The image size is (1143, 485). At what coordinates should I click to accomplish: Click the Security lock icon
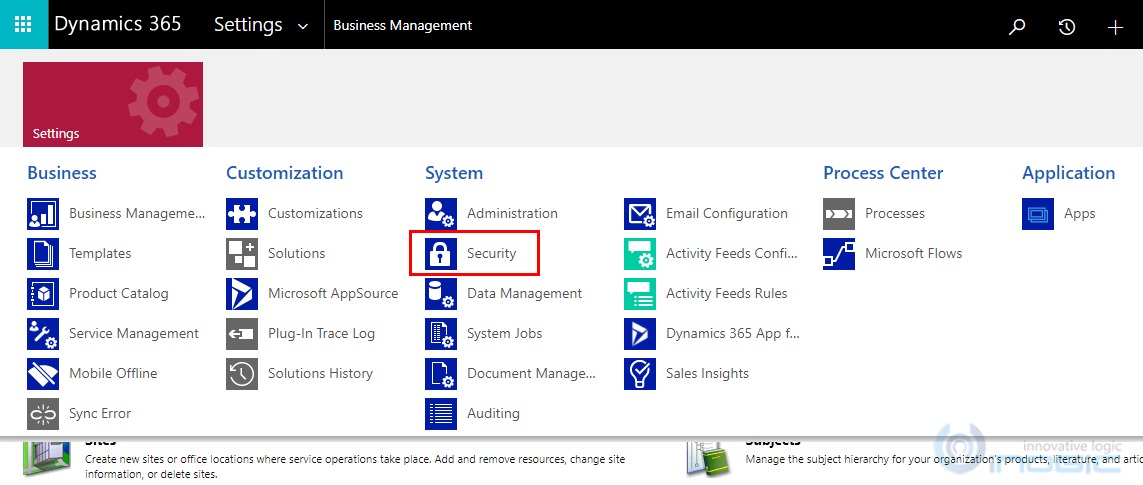click(x=441, y=254)
